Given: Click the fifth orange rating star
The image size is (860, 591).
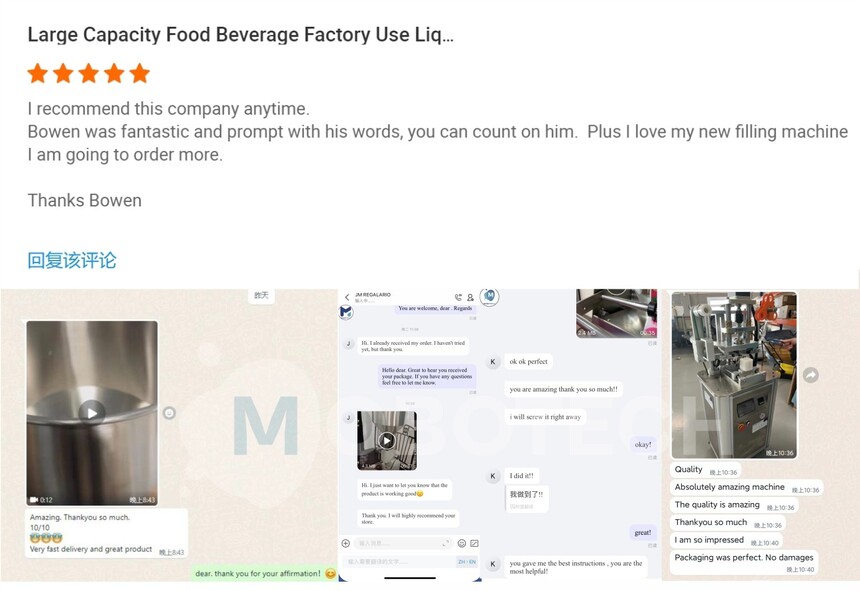Looking at the screenshot, I should [x=140, y=73].
